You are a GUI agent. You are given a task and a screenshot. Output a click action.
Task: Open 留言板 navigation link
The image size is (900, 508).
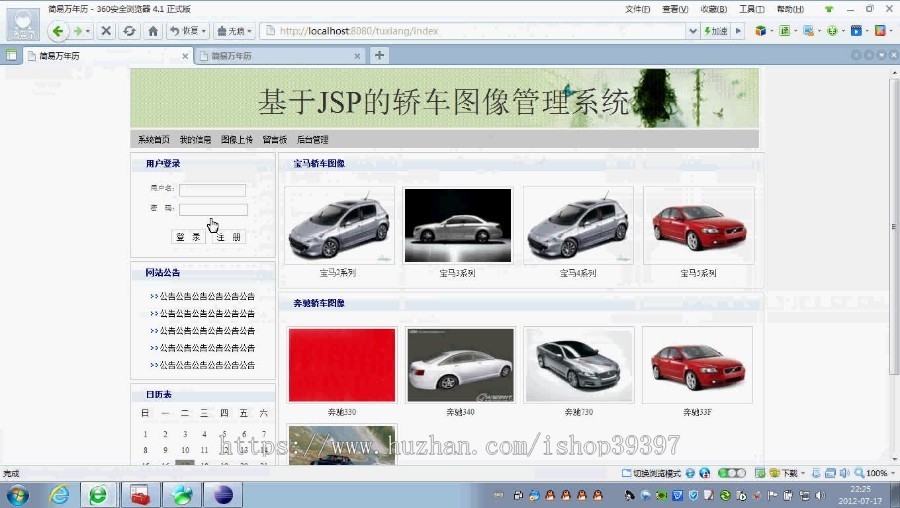tap(275, 139)
